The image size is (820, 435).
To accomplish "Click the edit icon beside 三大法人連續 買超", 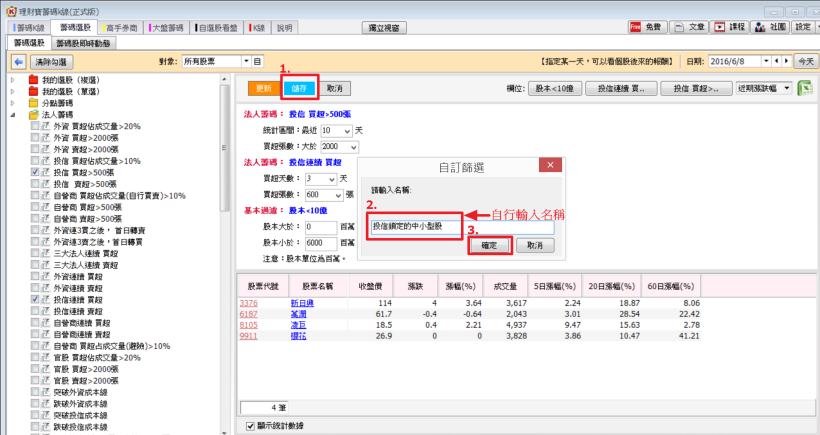I will tap(45, 253).
